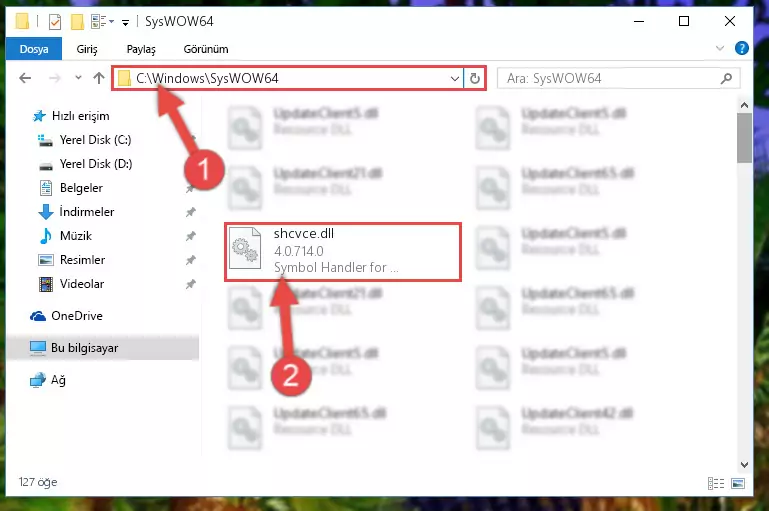Screen dimensions: 769x511
Task: Switch to details view icon in status bar
Action: (x=716, y=484)
